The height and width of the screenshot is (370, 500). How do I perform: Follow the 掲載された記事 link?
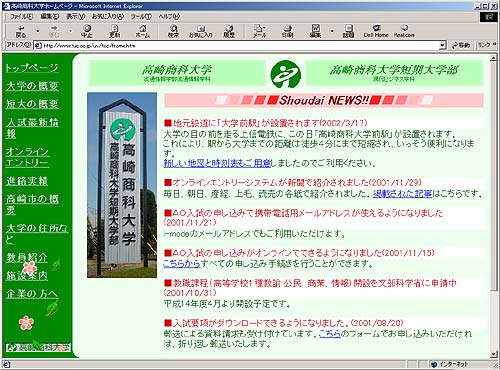pos(403,193)
